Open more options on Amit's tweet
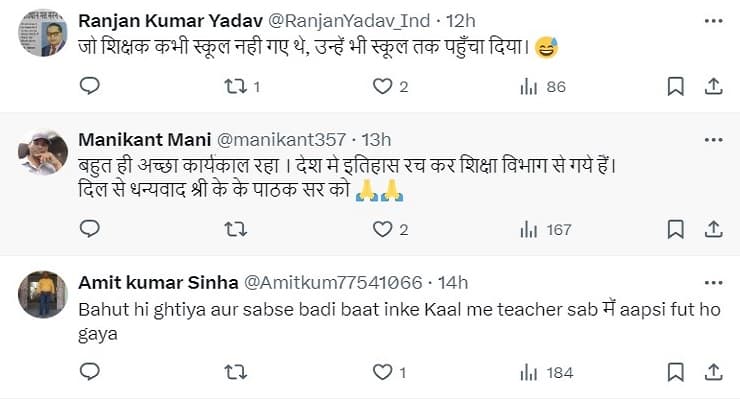Viewport: 740px width, 400px height. click(712, 282)
